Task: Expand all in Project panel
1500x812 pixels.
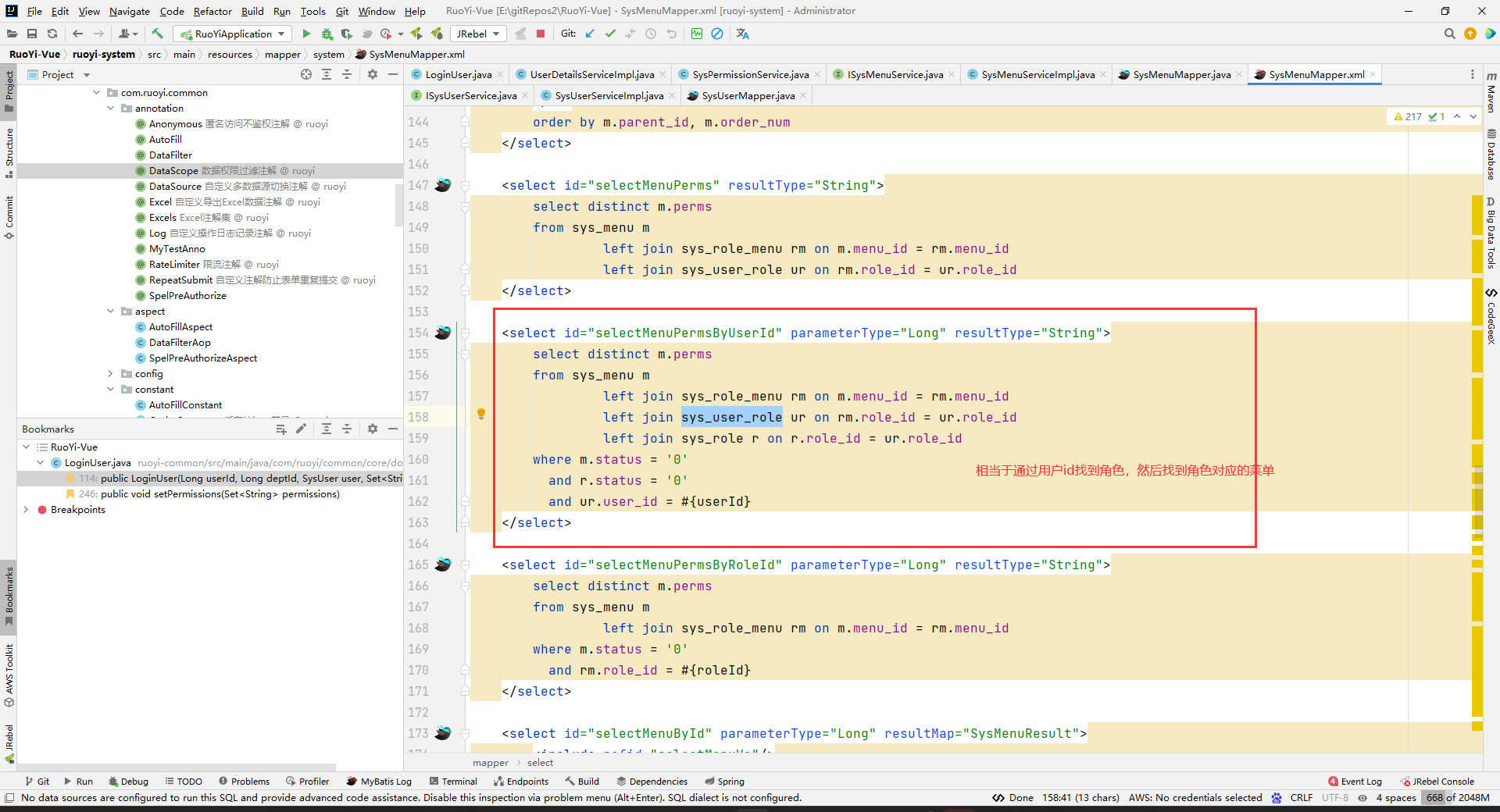Action: [x=327, y=74]
